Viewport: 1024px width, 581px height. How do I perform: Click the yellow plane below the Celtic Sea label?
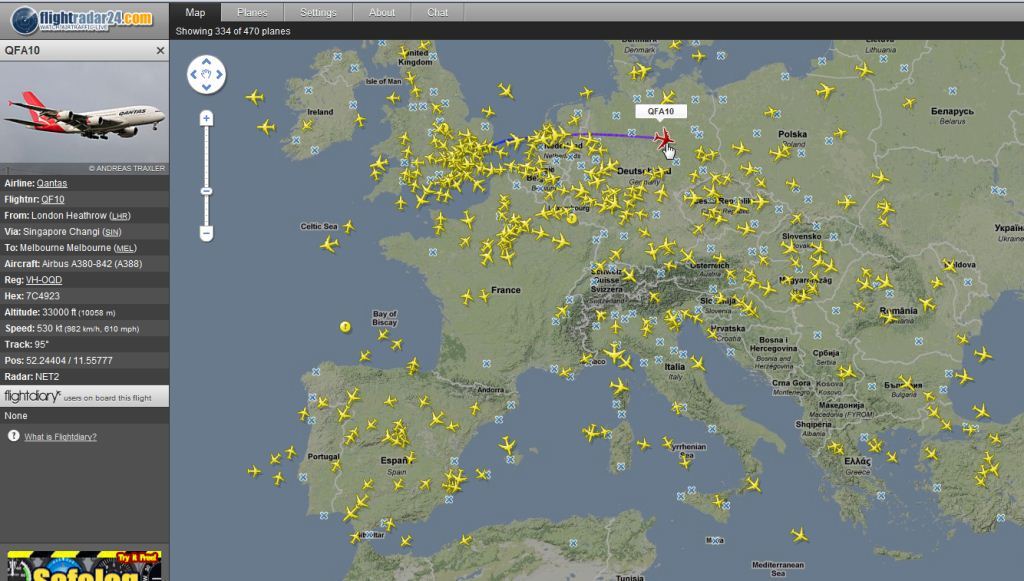[x=330, y=244]
